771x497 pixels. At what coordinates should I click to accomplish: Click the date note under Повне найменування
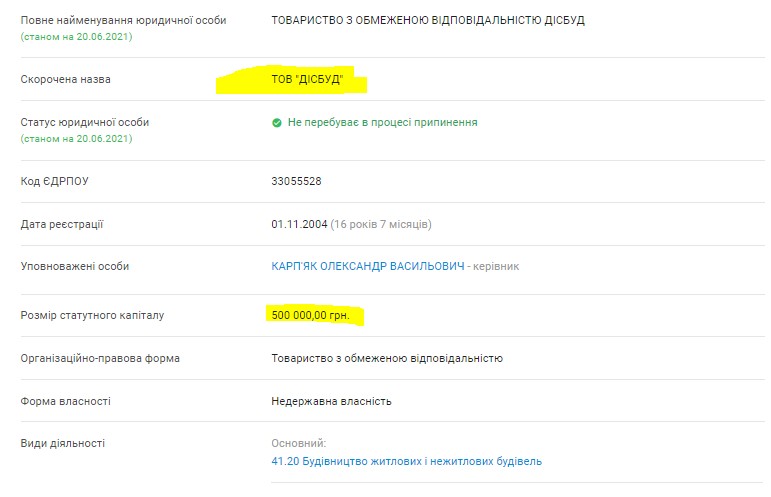click(76, 37)
